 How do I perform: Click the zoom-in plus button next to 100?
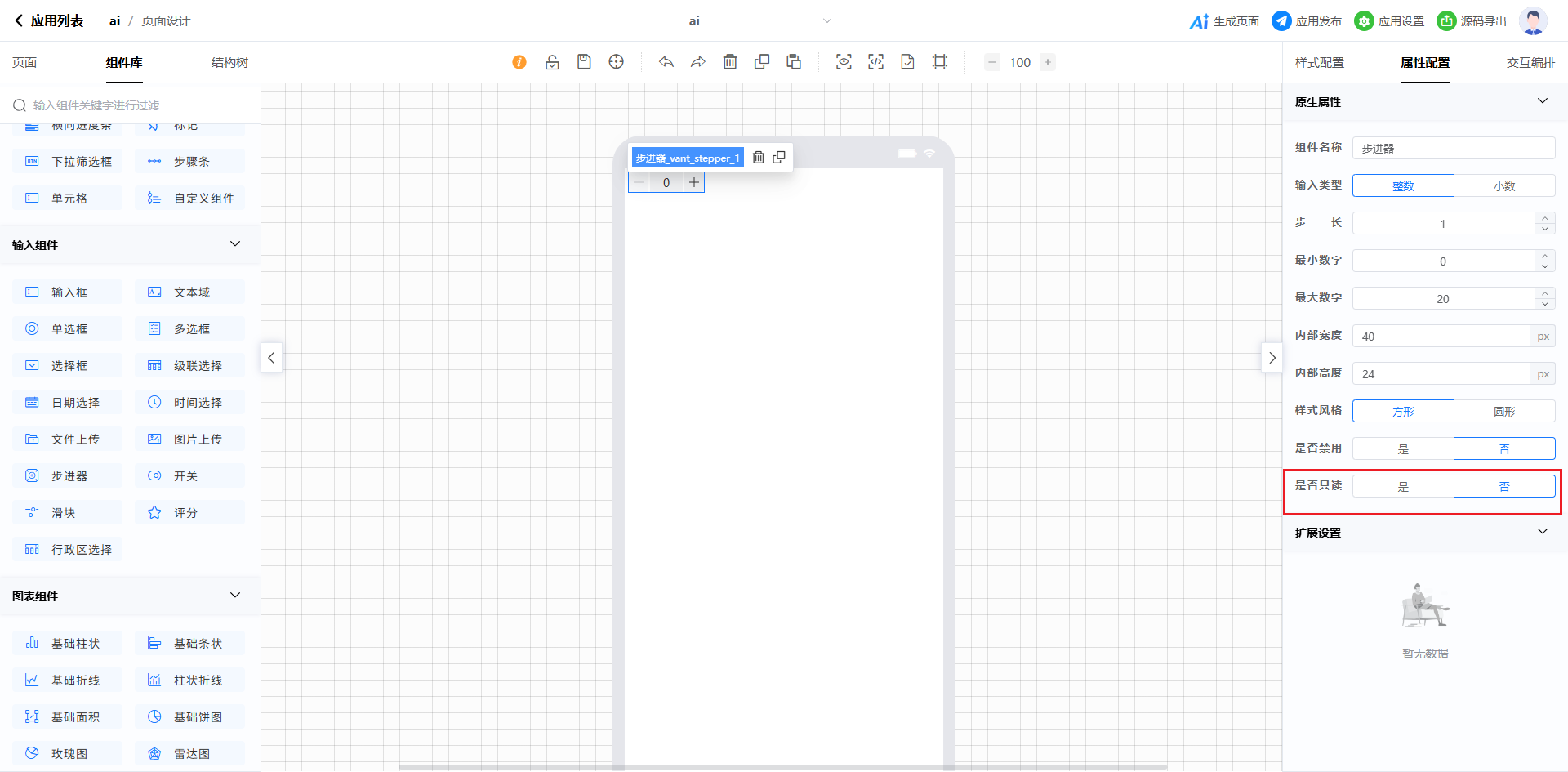1048,62
